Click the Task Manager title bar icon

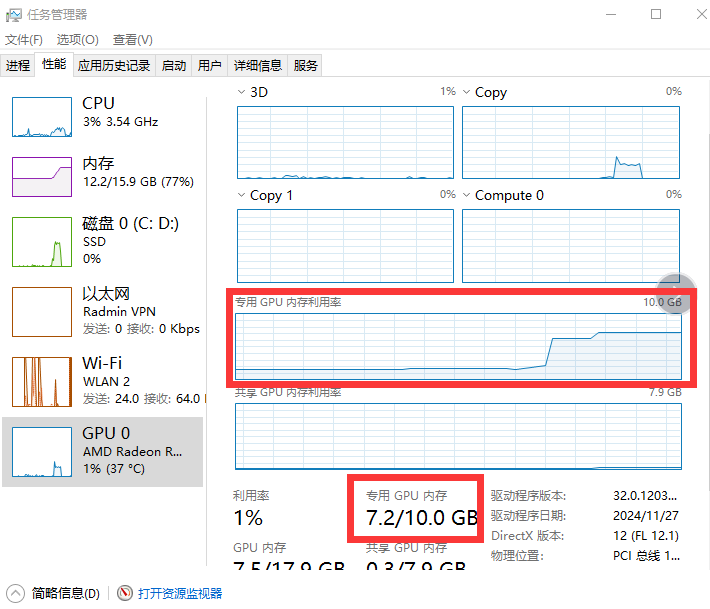pos(15,14)
